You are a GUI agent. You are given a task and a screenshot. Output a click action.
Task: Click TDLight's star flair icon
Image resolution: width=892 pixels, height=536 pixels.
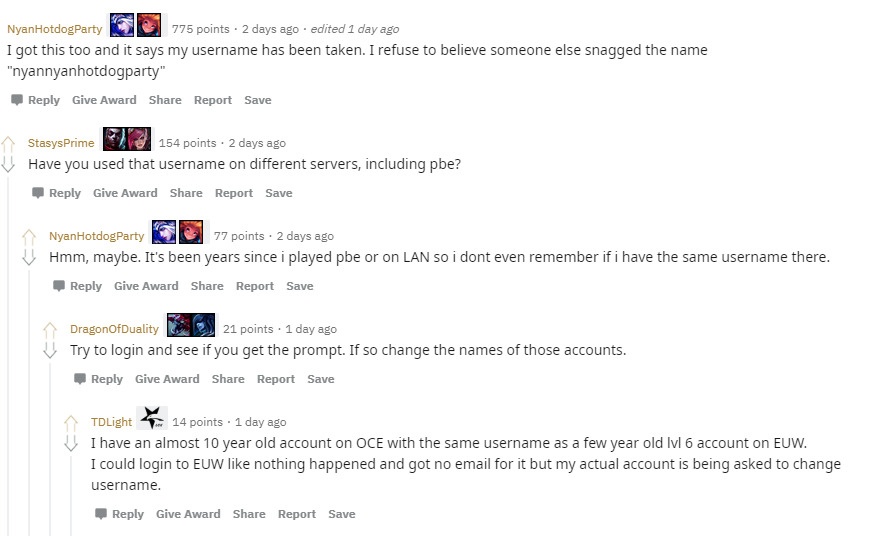pos(152,418)
